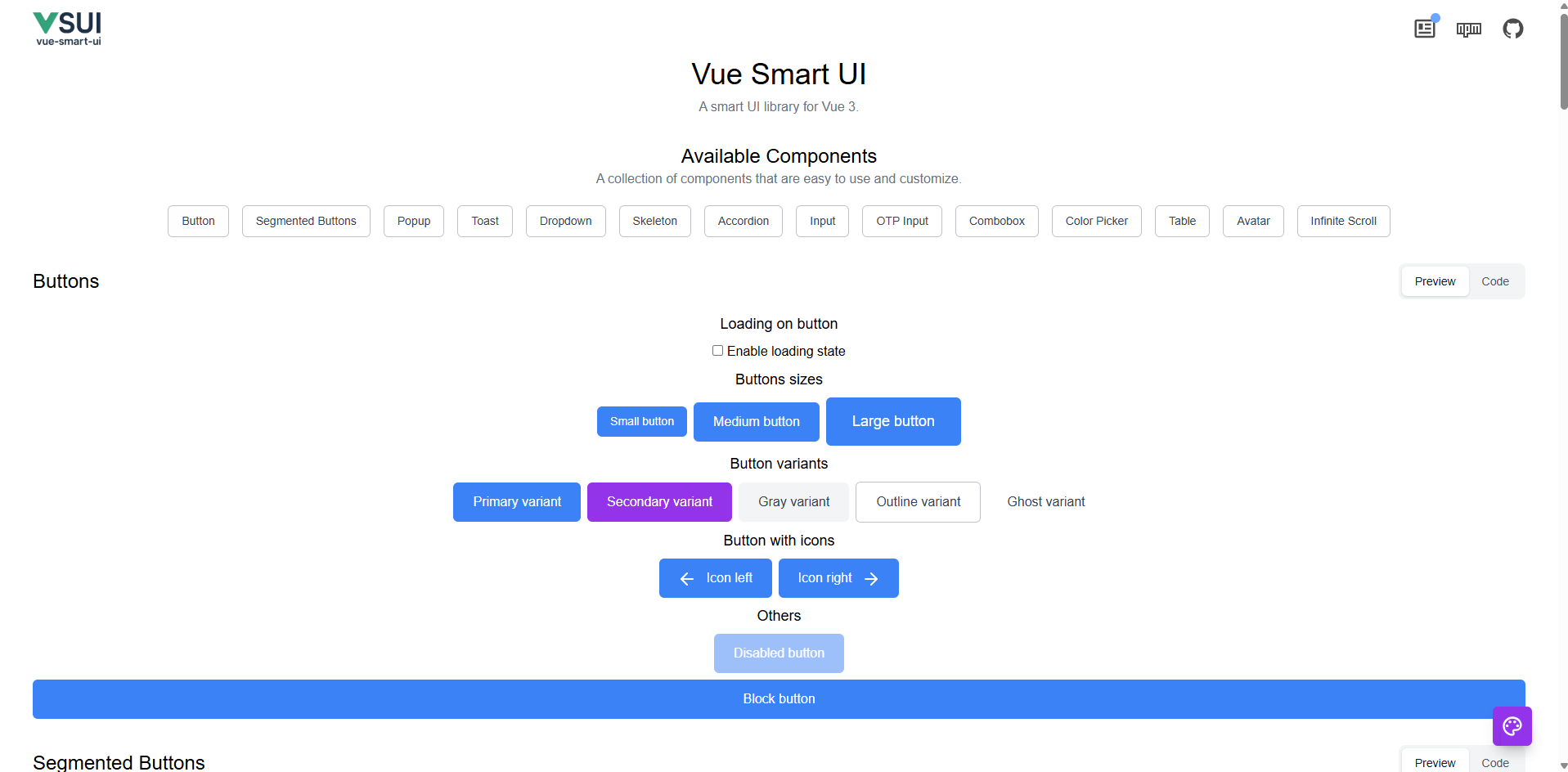Navigate to the OTP Input component
Image resolution: width=1568 pixels, height=772 pixels.
pyautogui.click(x=901, y=221)
